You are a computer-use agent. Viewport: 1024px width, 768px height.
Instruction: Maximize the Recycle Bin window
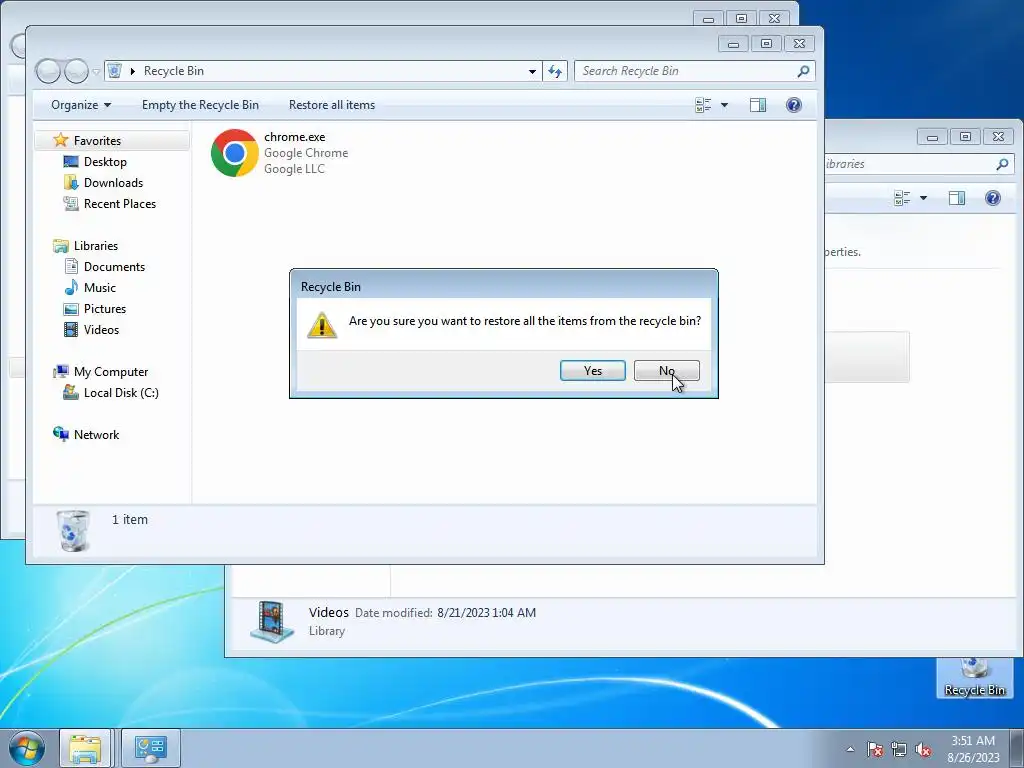point(766,44)
